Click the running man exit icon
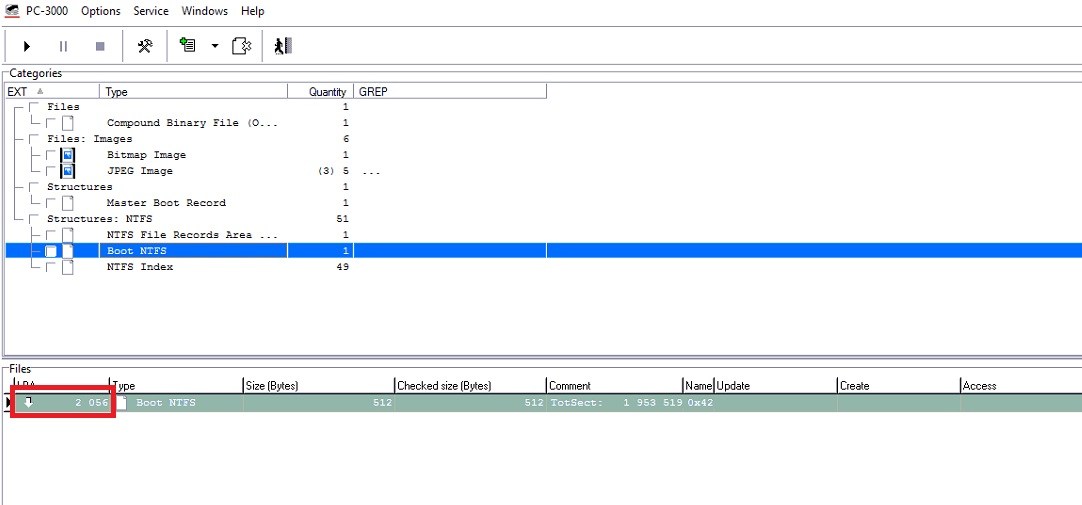Viewport: 1082px width, 505px height. [x=283, y=46]
